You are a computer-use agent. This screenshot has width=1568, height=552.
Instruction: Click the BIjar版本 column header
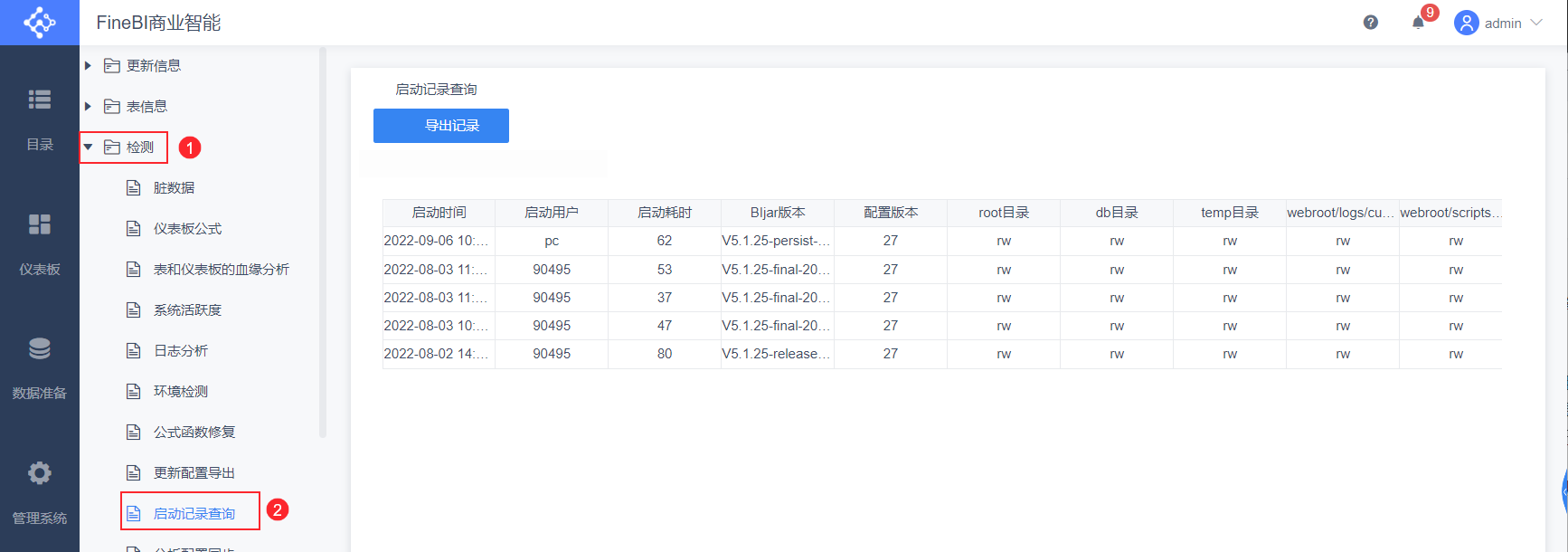pyautogui.click(x=778, y=213)
